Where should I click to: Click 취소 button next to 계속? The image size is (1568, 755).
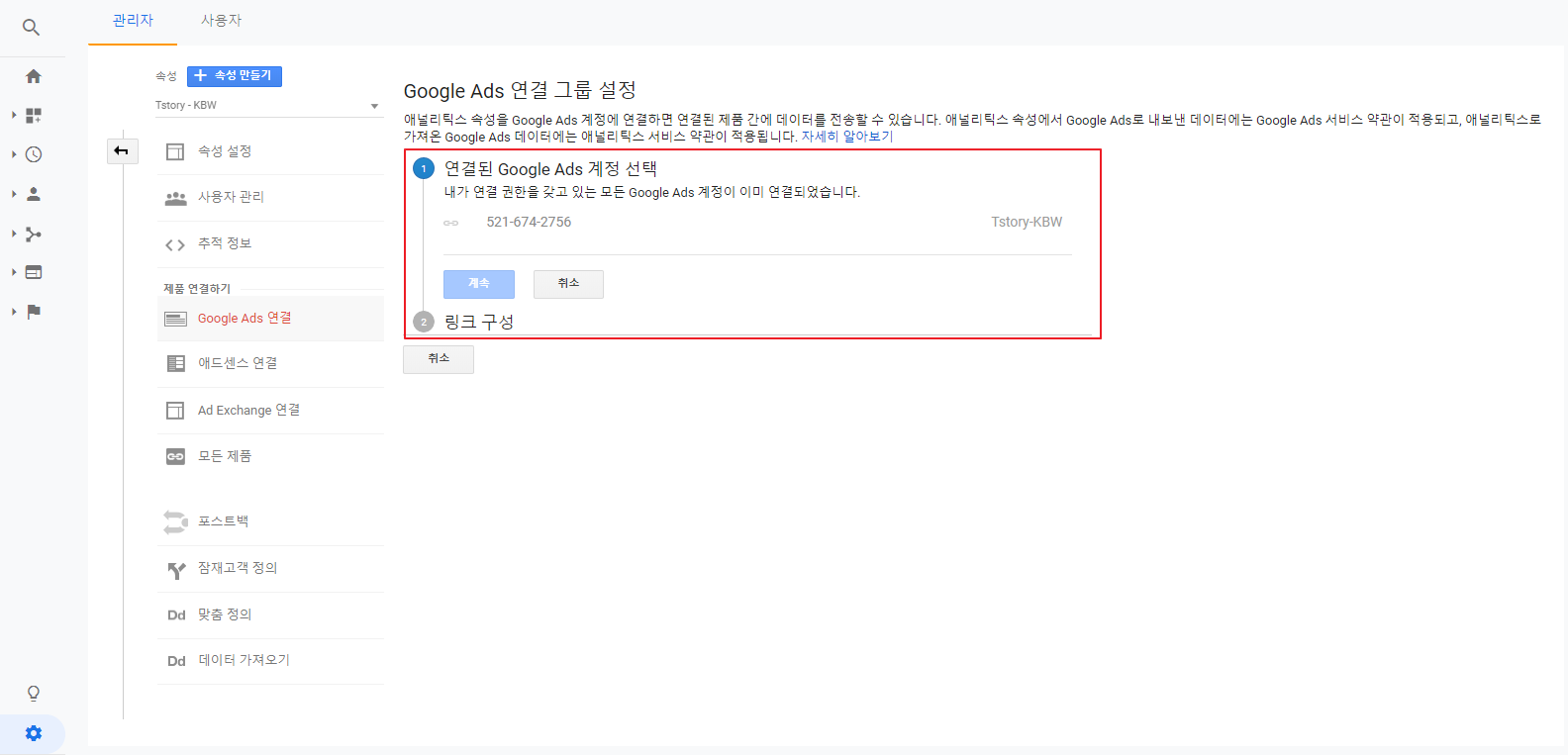(568, 284)
